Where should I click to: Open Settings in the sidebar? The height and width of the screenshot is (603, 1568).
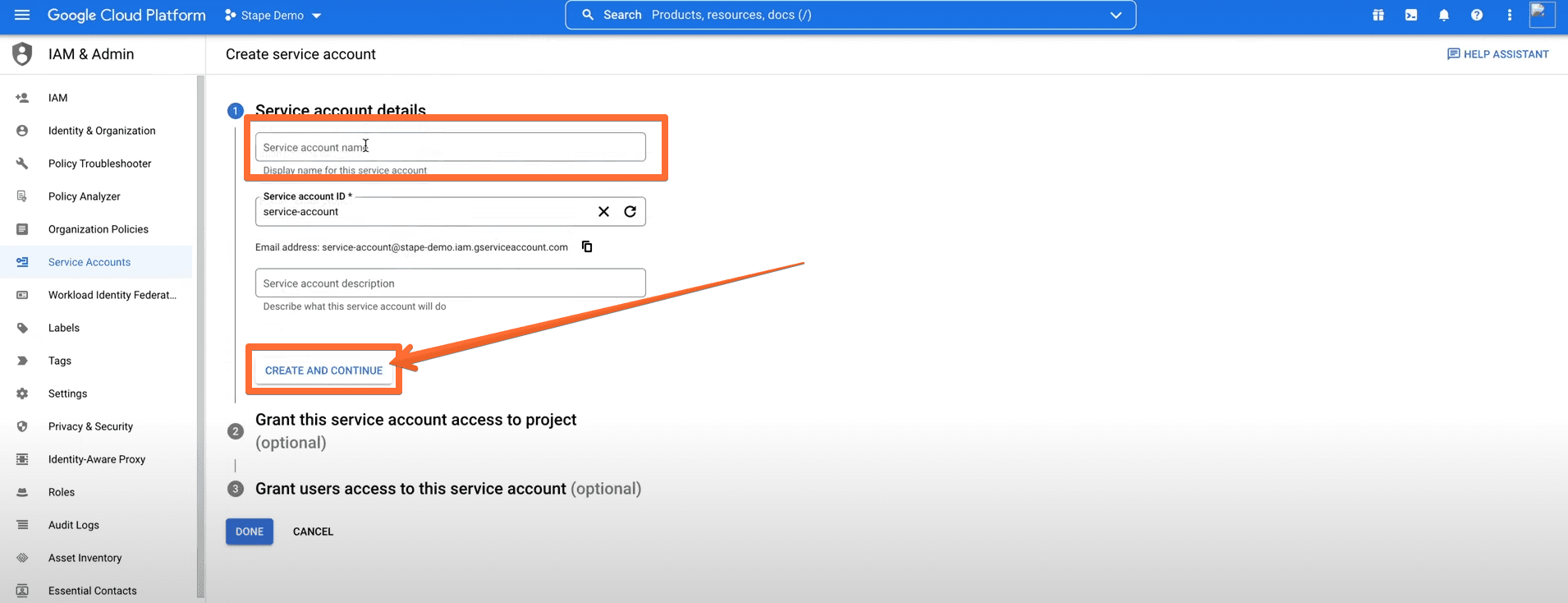(67, 394)
